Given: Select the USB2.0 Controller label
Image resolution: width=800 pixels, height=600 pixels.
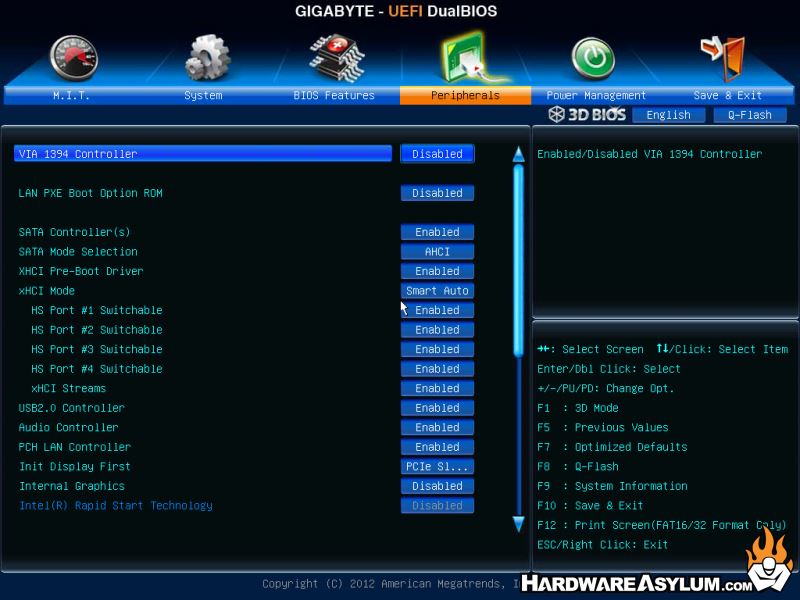Looking at the screenshot, I should (x=71, y=408).
